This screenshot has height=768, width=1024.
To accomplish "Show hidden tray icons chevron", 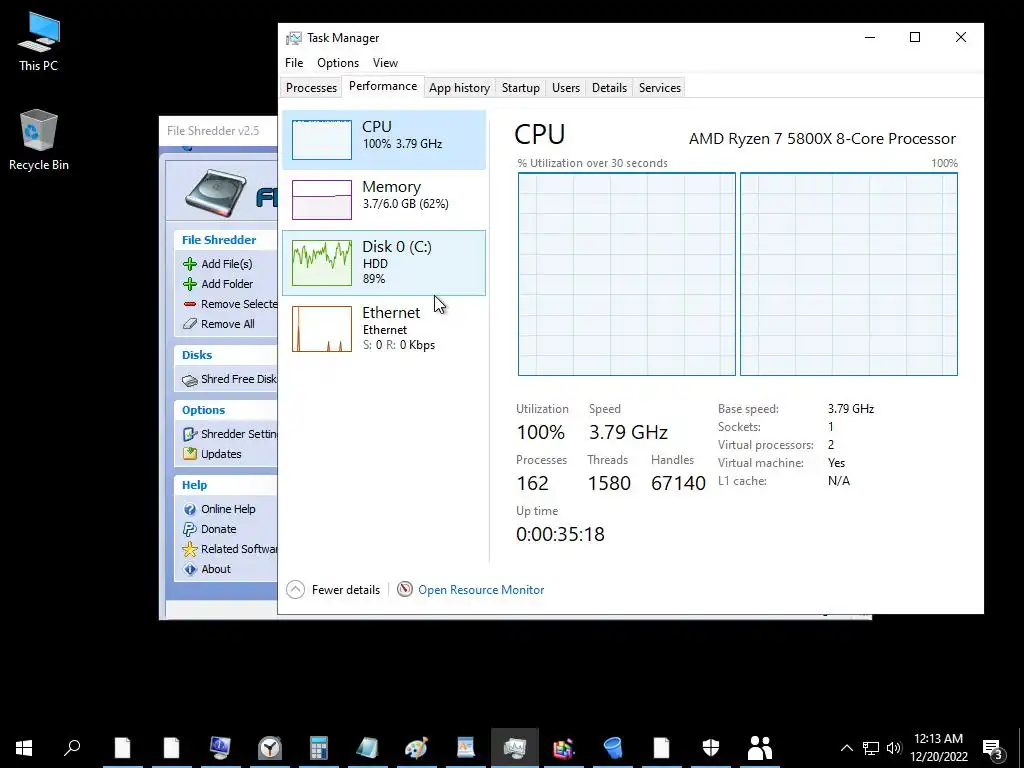I will (846, 748).
